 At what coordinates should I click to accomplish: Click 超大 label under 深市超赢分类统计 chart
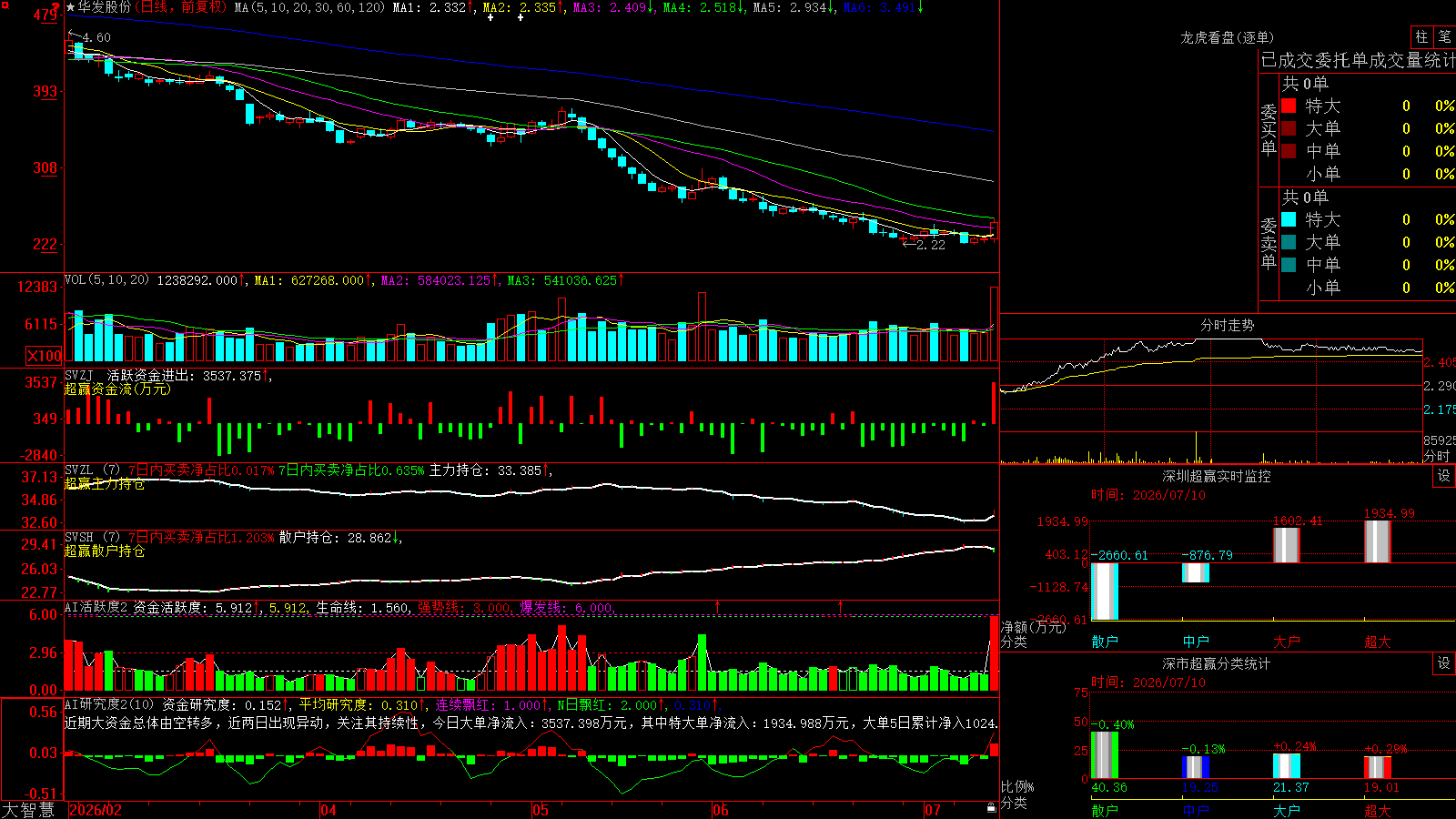[x=1378, y=810]
